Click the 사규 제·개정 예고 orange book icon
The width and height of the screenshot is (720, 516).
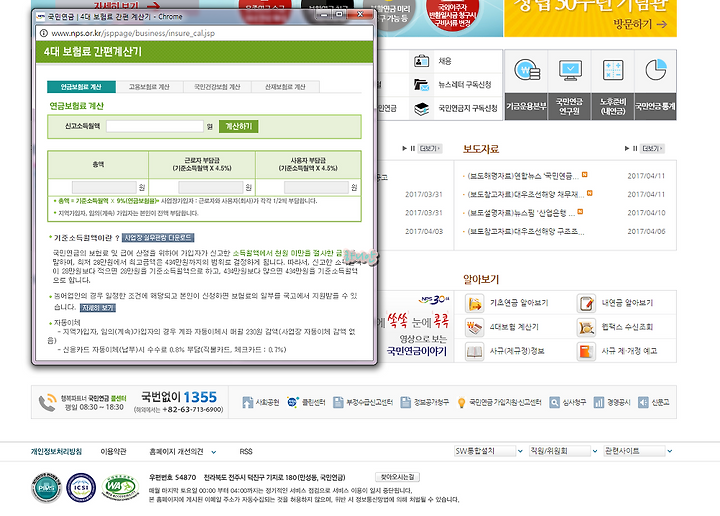click(x=586, y=352)
